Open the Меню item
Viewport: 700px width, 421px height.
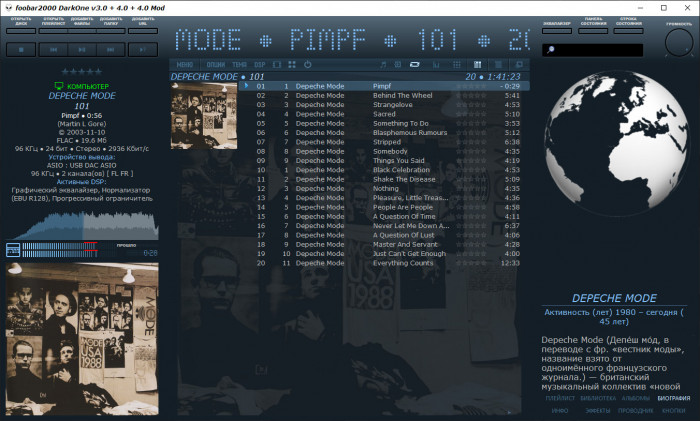[184, 65]
